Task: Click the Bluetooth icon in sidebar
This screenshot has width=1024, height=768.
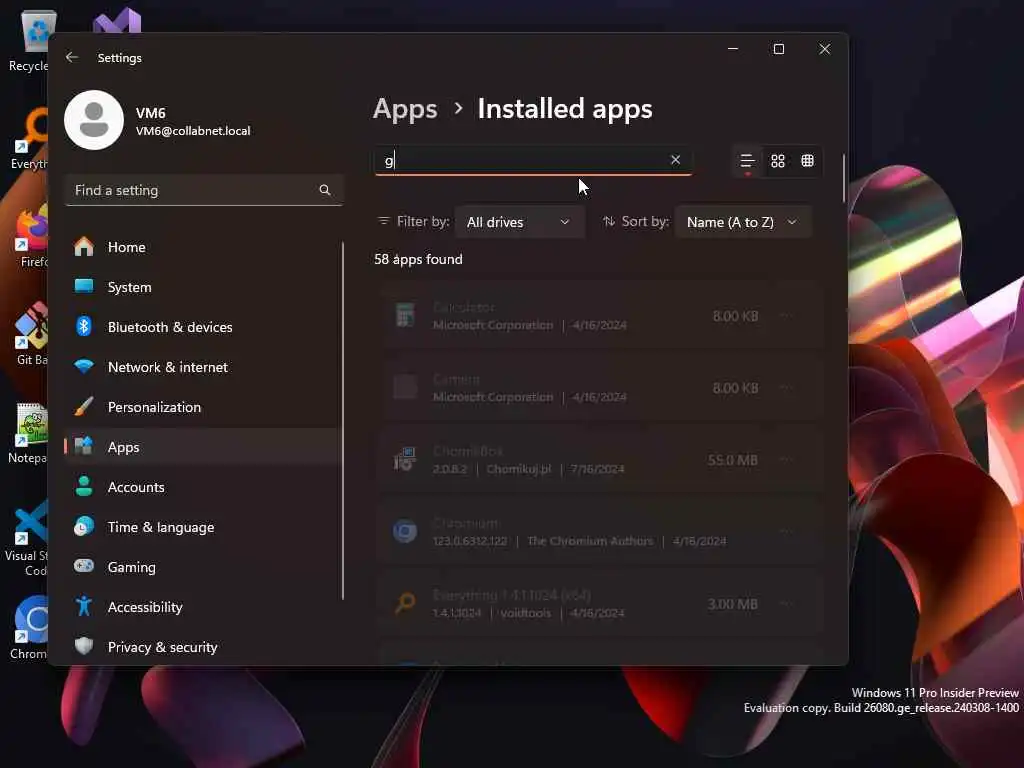Action: (x=84, y=327)
